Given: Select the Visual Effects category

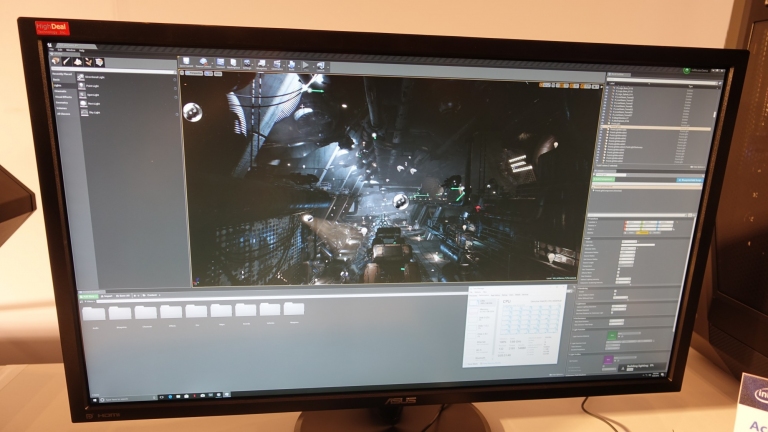Looking at the screenshot, I should [x=64, y=97].
